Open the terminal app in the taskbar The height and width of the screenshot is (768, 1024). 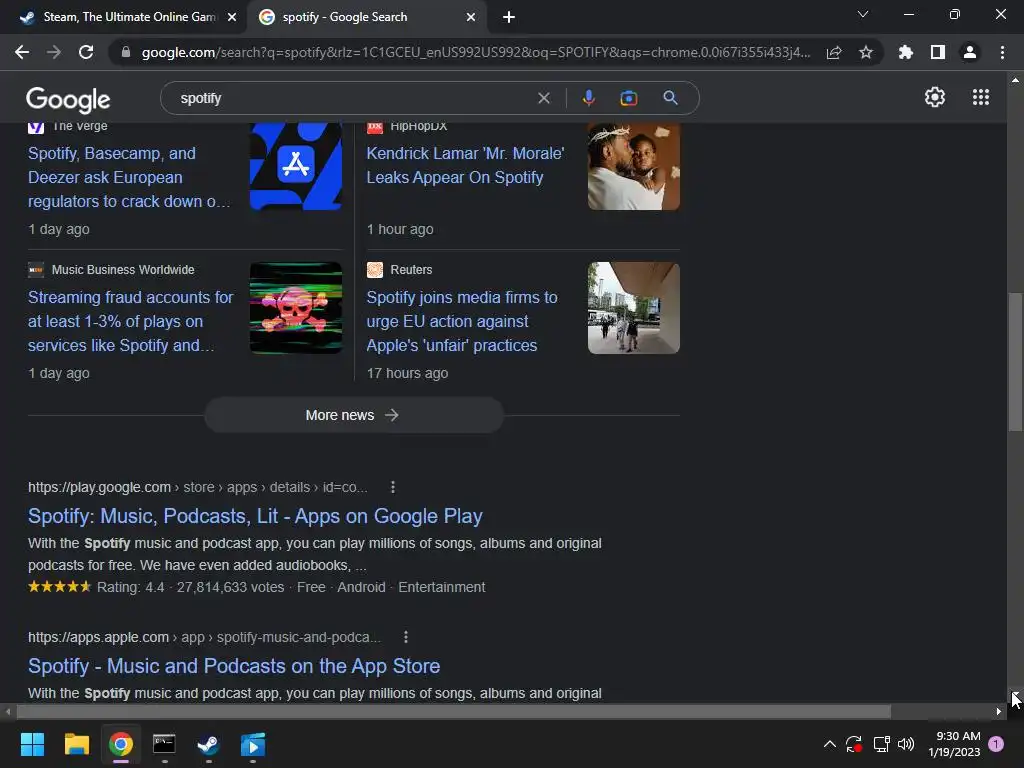click(164, 744)
